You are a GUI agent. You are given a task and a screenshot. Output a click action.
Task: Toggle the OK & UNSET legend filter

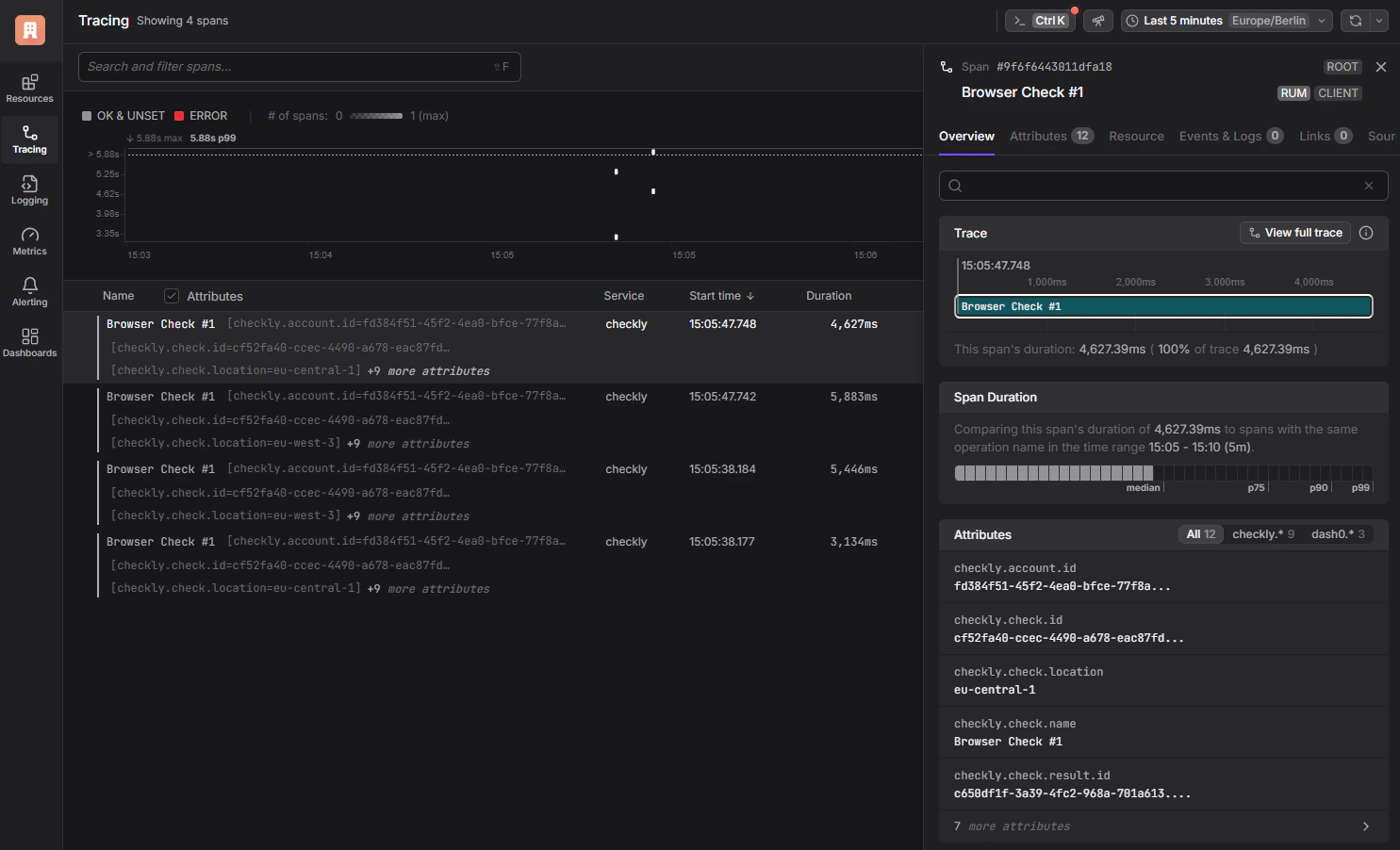pyautogui.click(x=123, y=115)
